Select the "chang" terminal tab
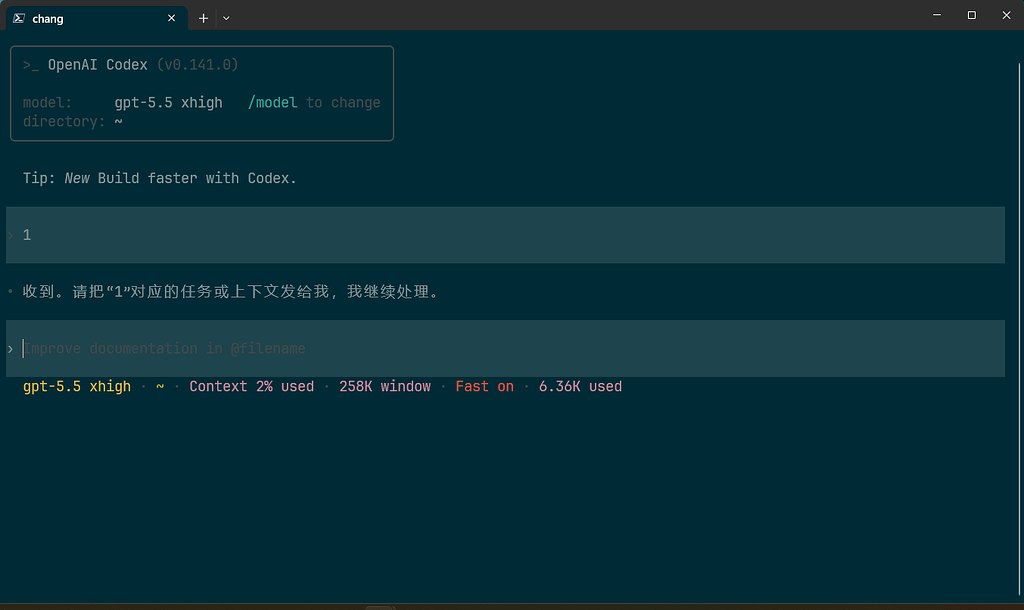This screenshot has width=1024, height=610. pyautogui.click(x=97, y=18)
